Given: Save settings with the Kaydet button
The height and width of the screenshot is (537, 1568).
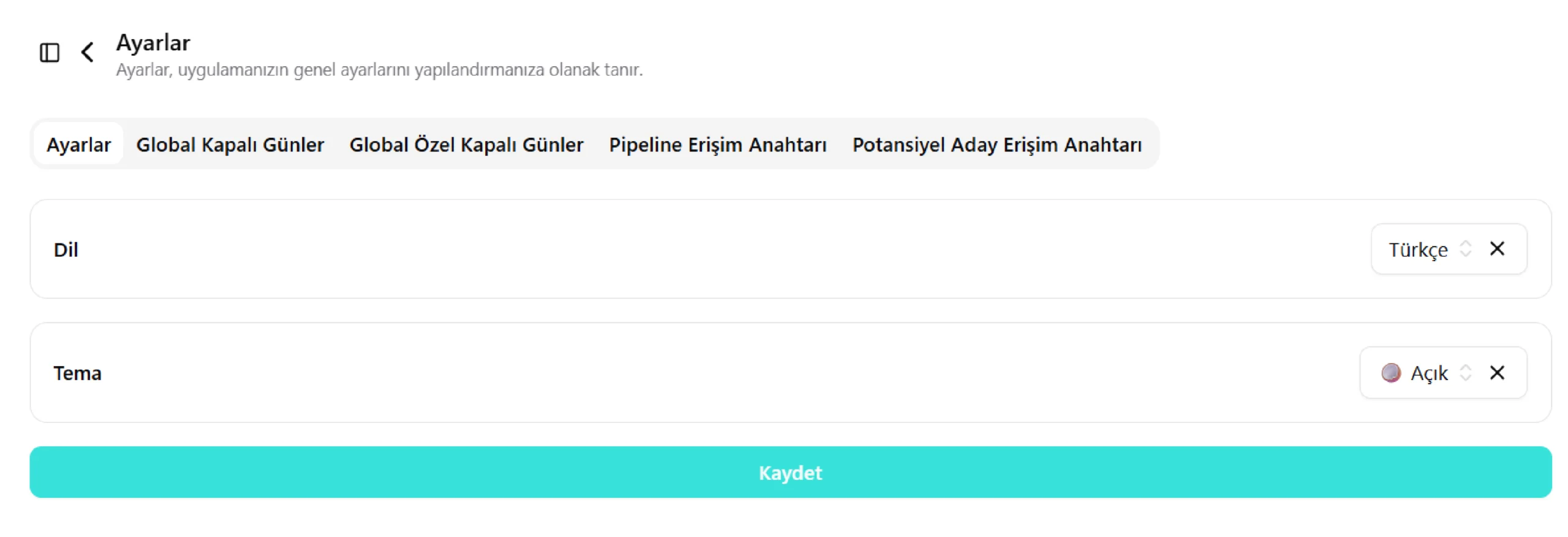Looking at the screenshot, I should tap(790, 472).
